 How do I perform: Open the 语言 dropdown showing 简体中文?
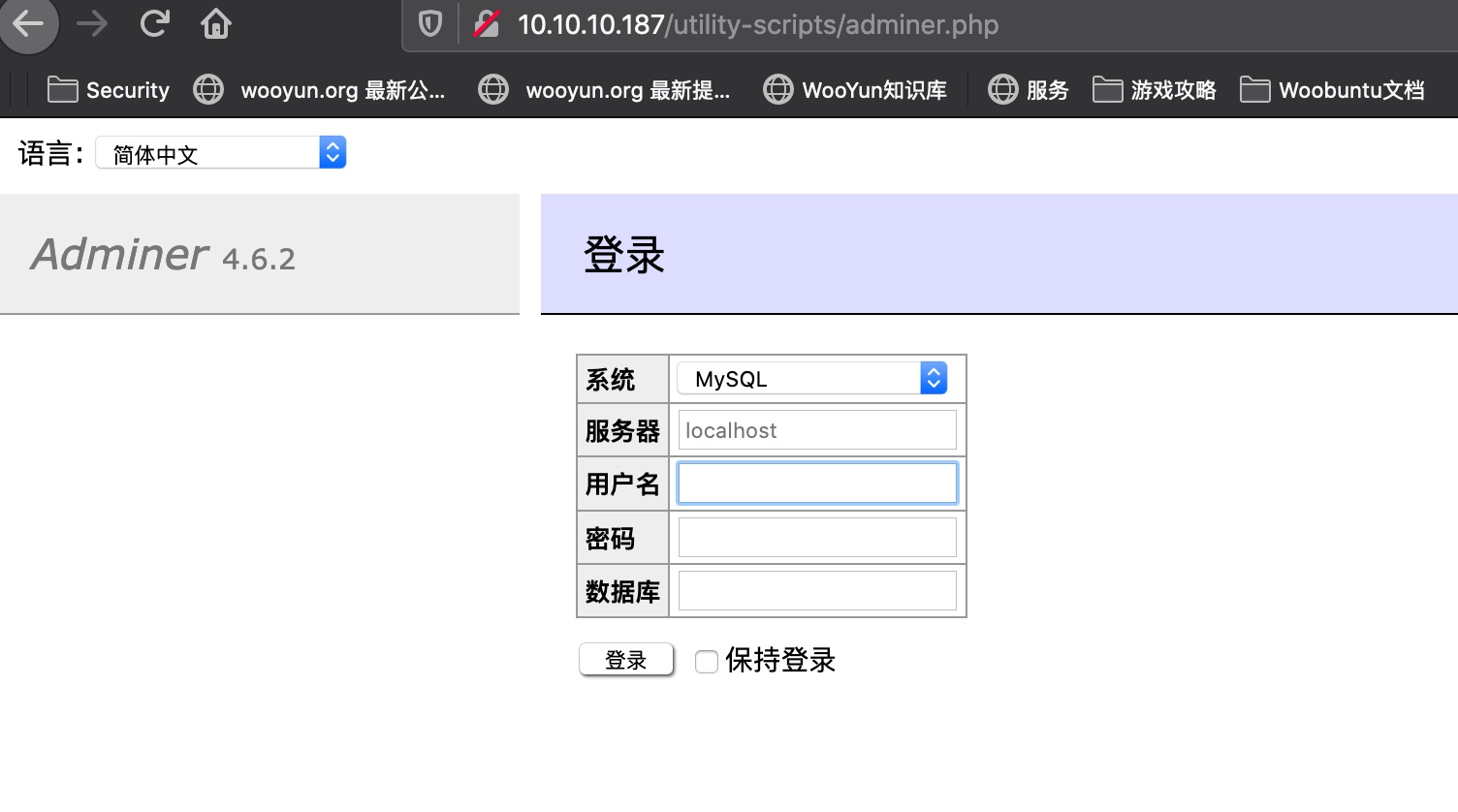(221, 153)
